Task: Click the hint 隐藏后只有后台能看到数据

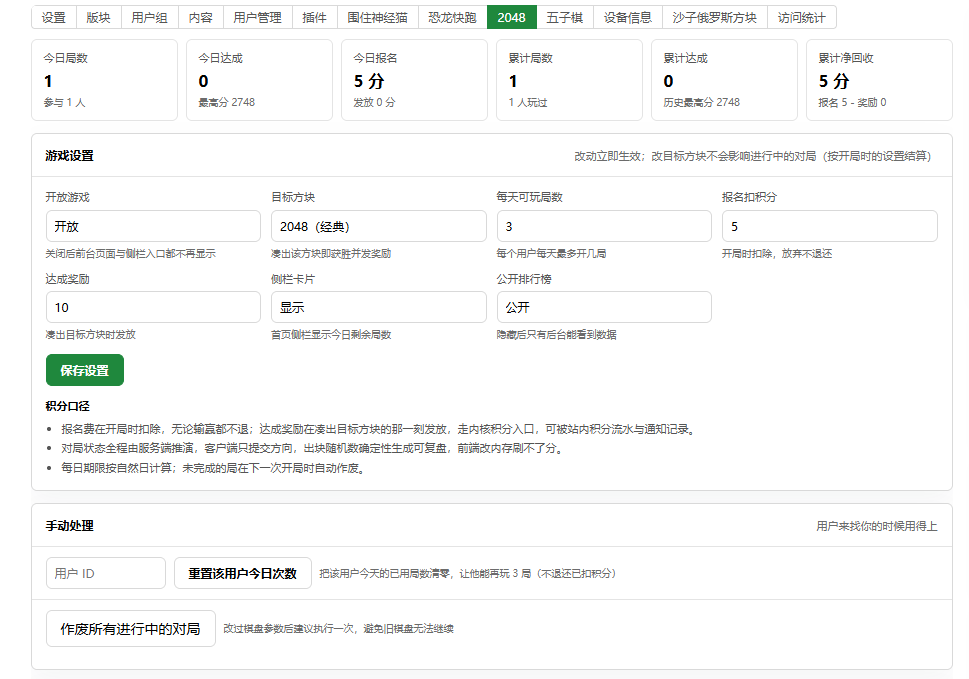Action: click(556, 334)
